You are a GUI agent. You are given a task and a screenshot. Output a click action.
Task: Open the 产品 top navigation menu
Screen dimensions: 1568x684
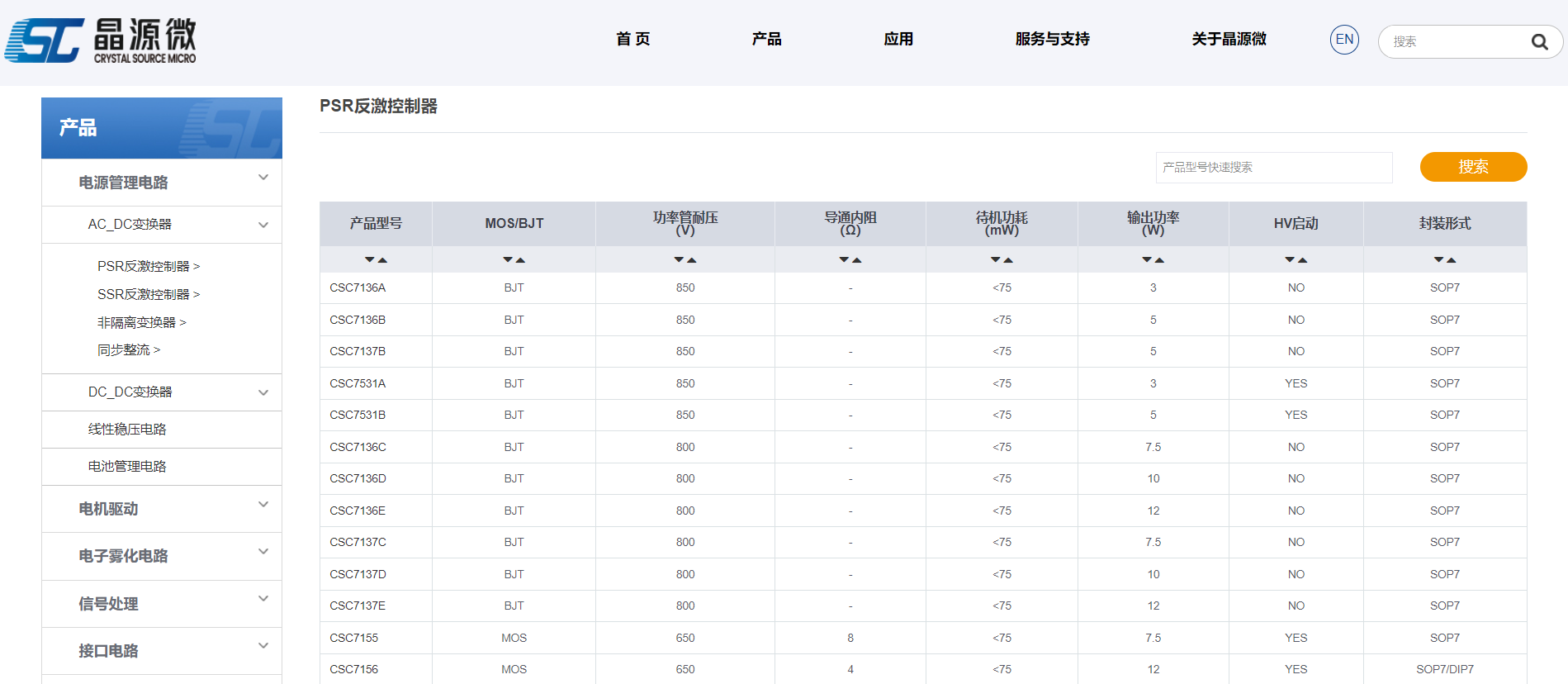tap(766, 40)
